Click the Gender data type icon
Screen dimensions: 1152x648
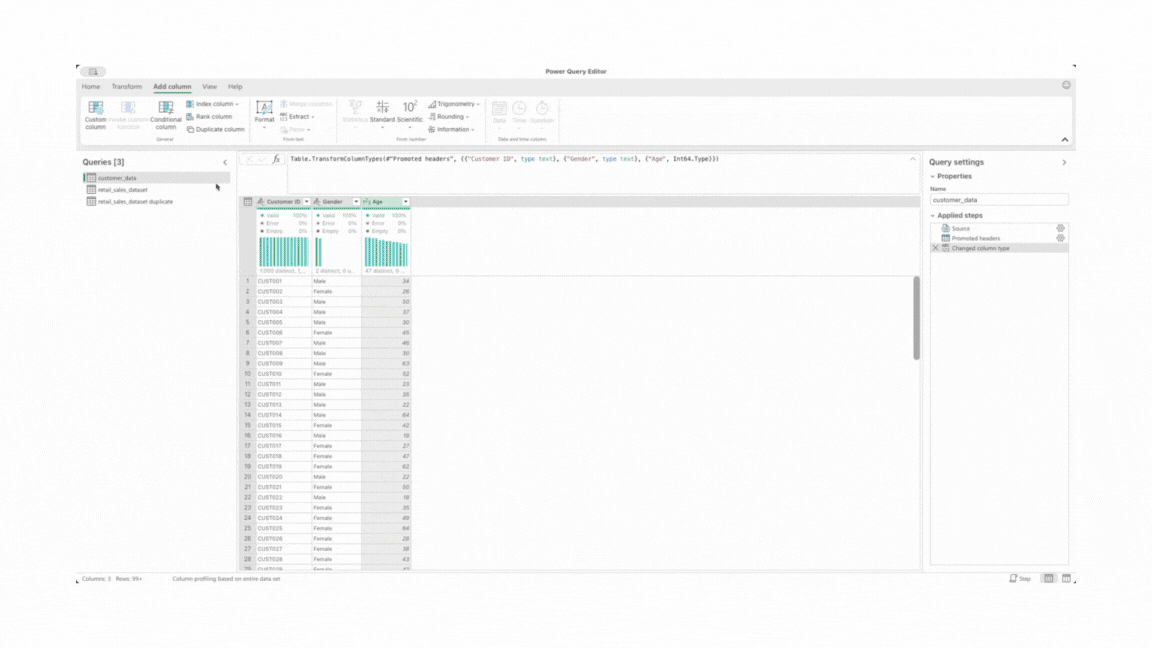click(317, 201)
